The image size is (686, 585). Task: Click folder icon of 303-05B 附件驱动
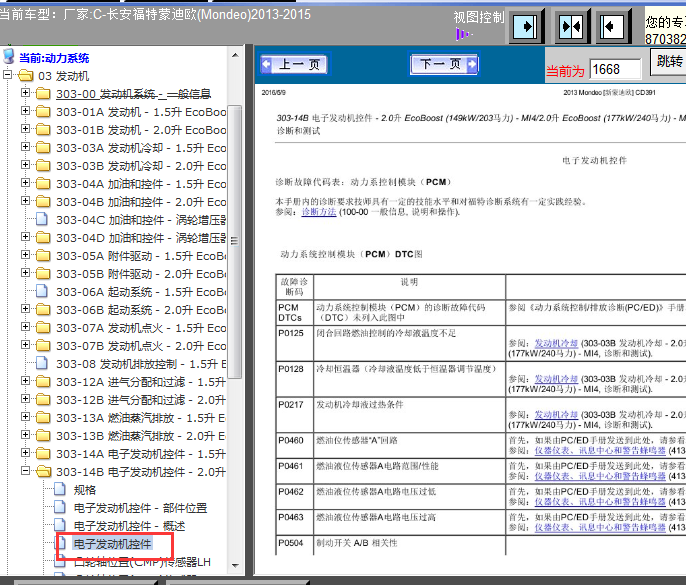[x=43, y=273]
